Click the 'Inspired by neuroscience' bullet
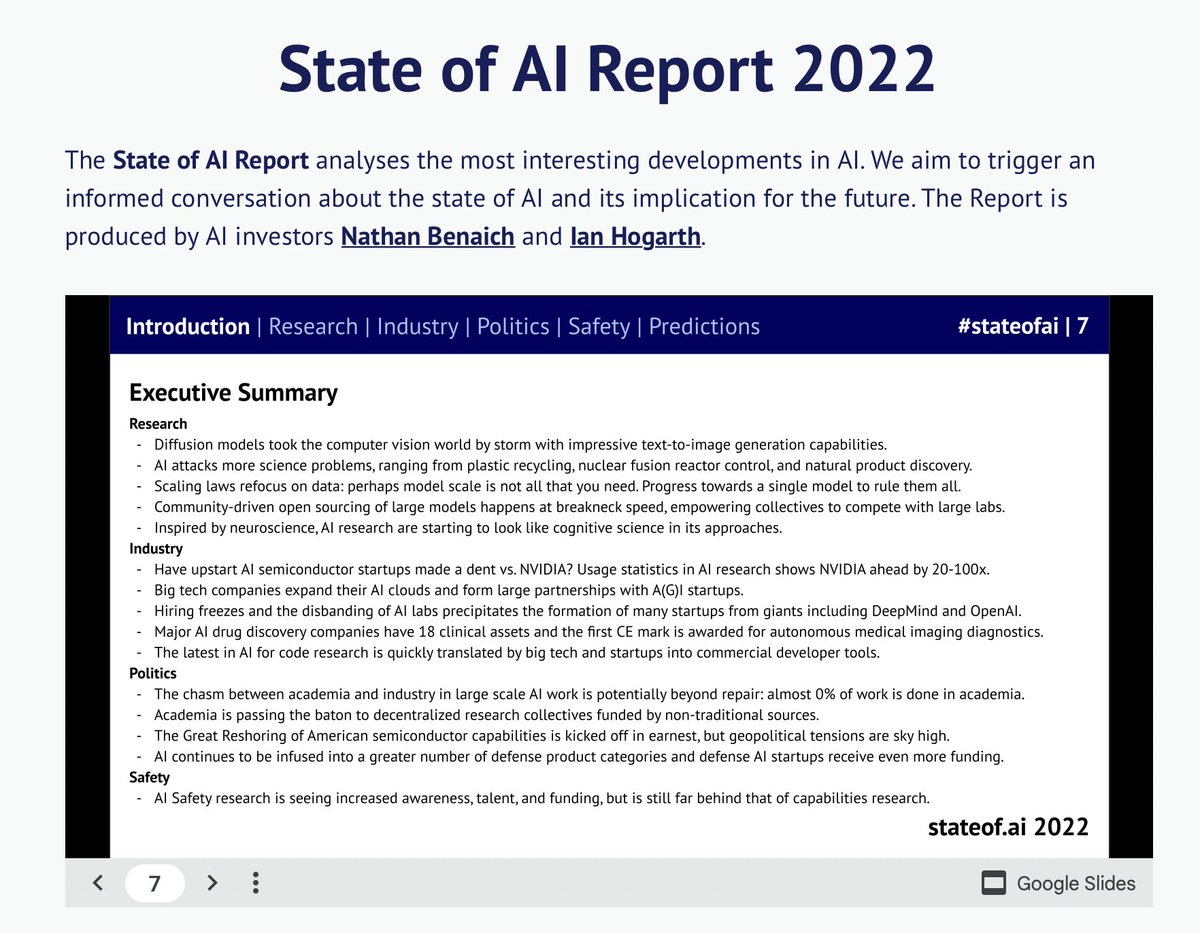Screen dimensions: 1200x933 coord(468,528)
